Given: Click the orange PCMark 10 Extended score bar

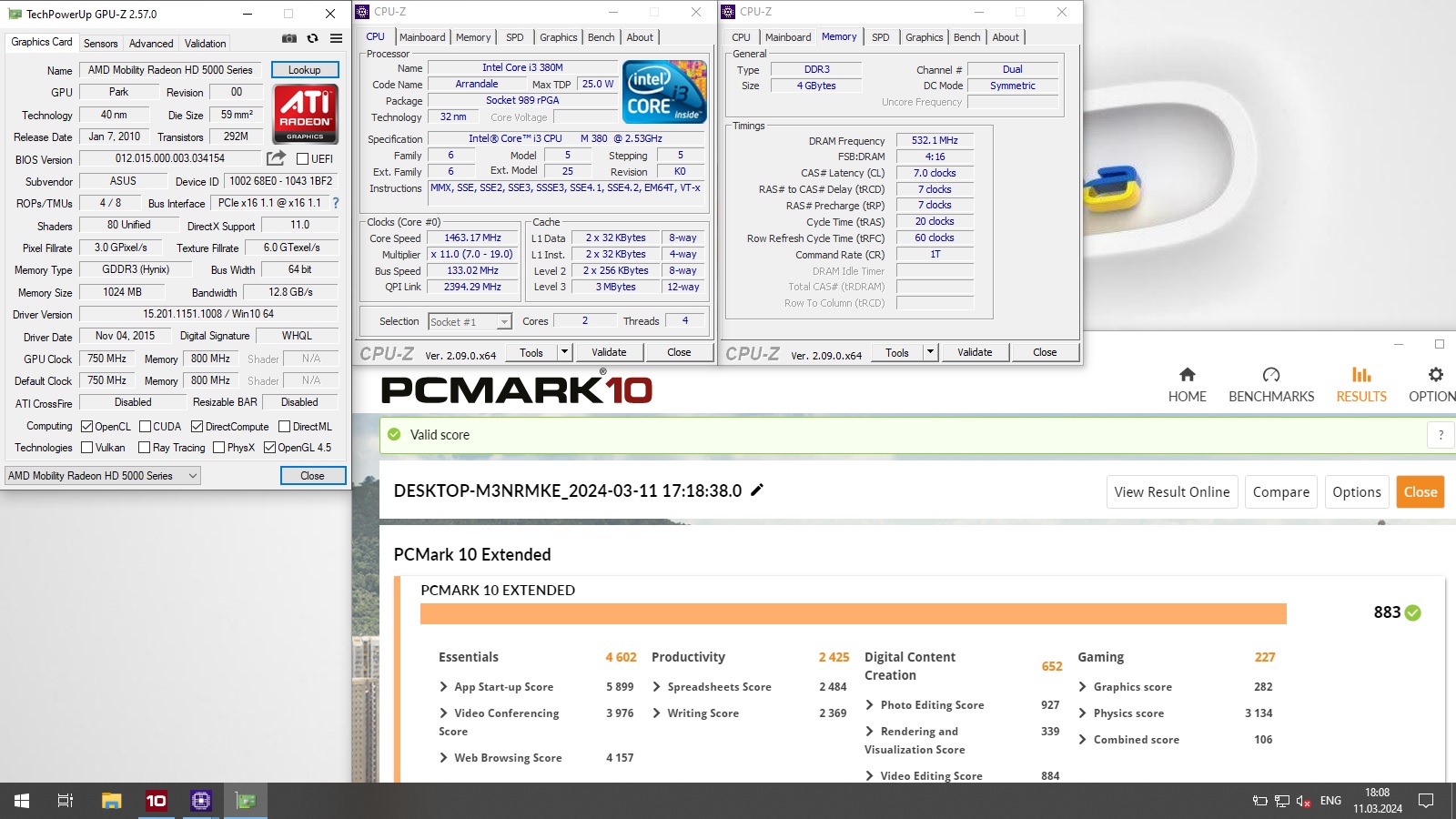Looking at the screenshot, I should tap(854, 613).
